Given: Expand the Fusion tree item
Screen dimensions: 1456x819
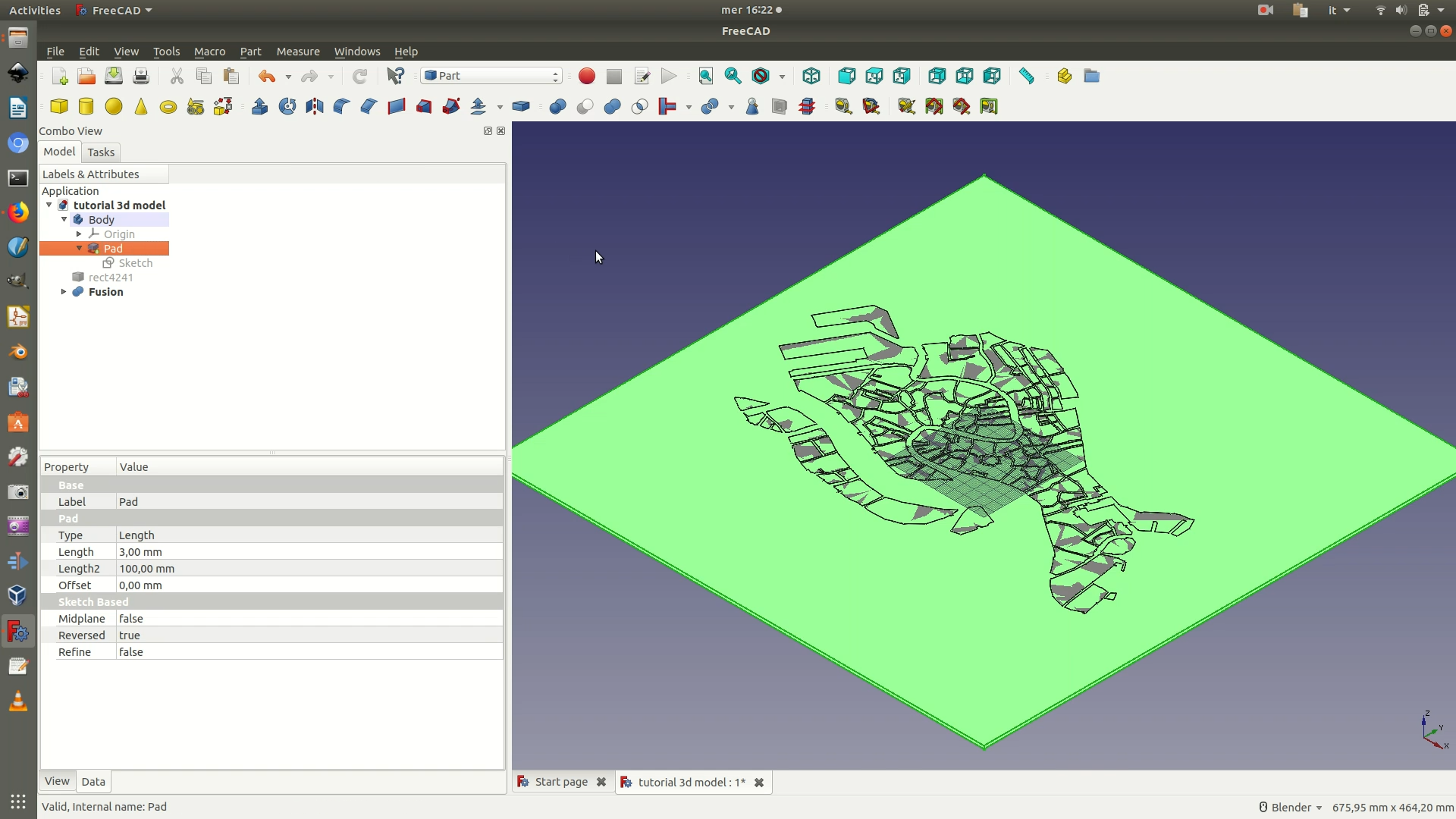Looking at the screenshot, I should click(64, 292).
